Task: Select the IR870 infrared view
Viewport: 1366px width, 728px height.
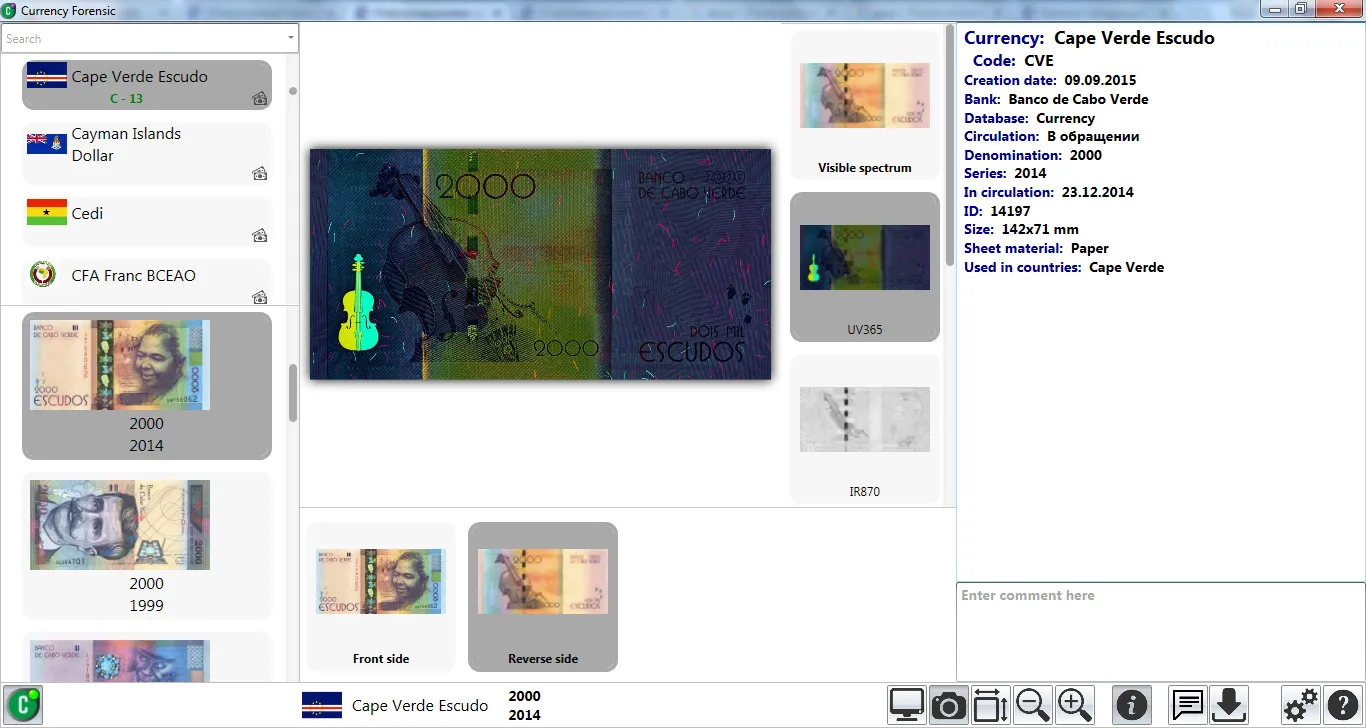Action: (x=864, y=429)
